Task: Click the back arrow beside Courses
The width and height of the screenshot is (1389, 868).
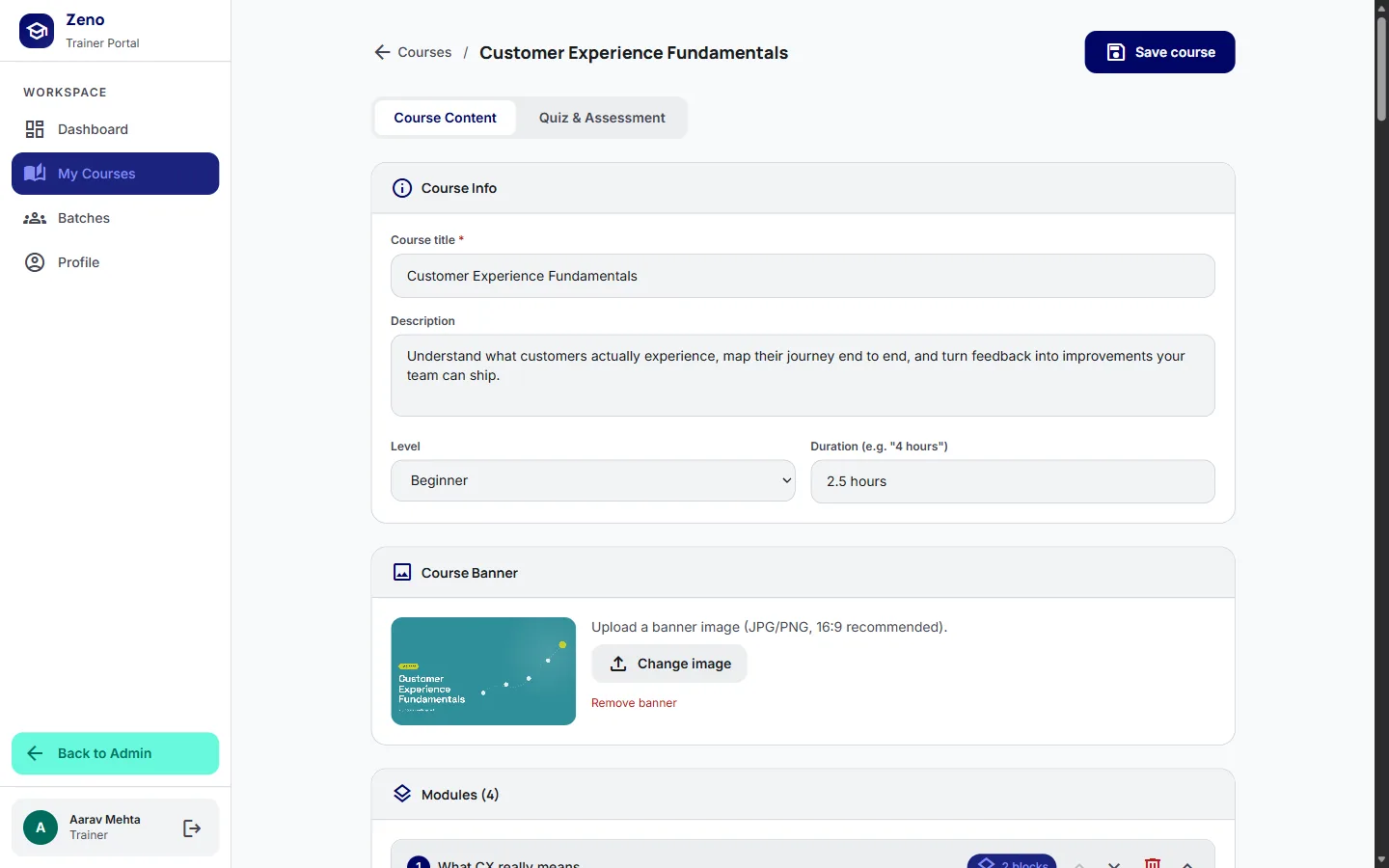Action: 382,52
